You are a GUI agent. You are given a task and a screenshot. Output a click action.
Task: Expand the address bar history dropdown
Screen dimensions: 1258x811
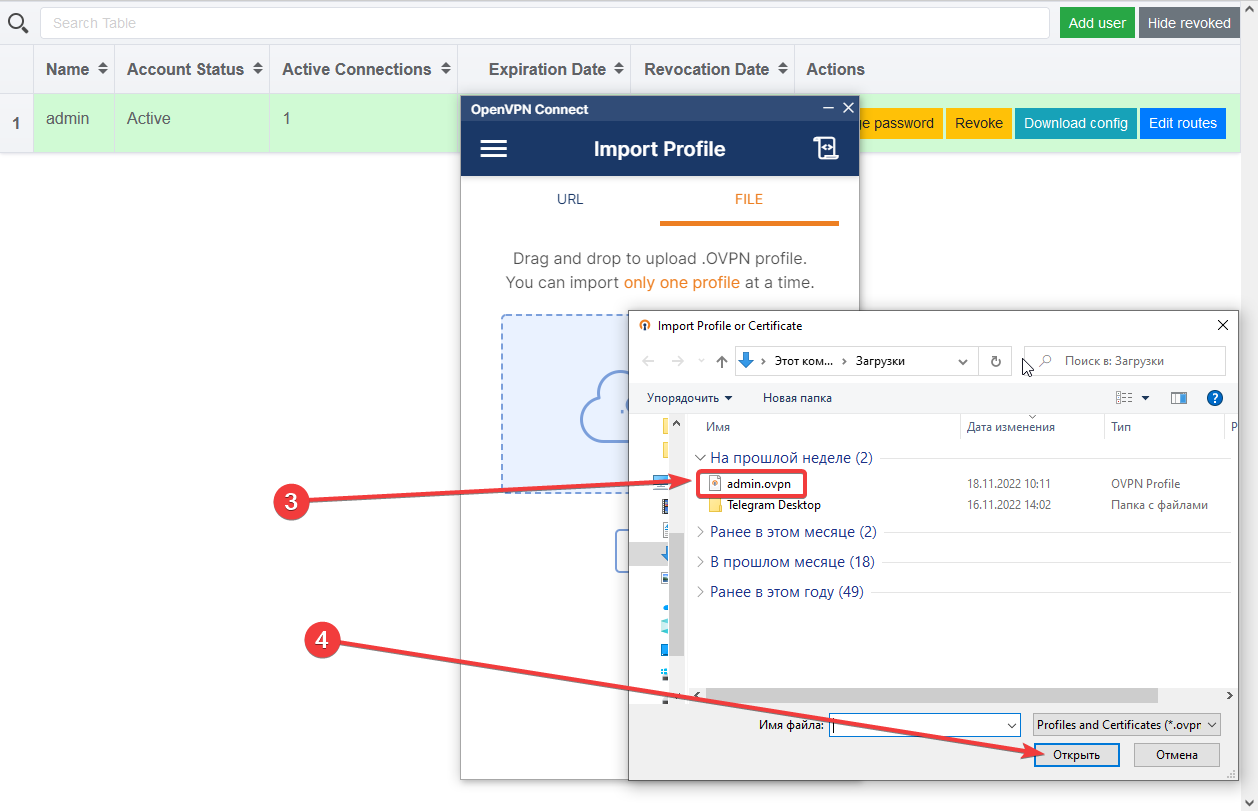(963, 361)
